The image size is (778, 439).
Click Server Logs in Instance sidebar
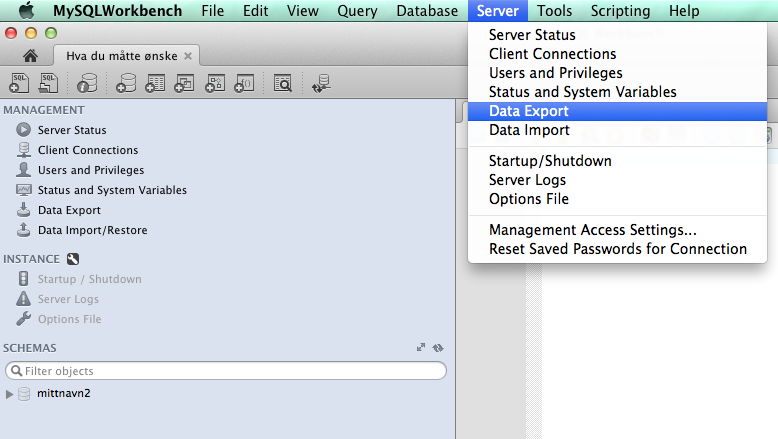[68, 299]
